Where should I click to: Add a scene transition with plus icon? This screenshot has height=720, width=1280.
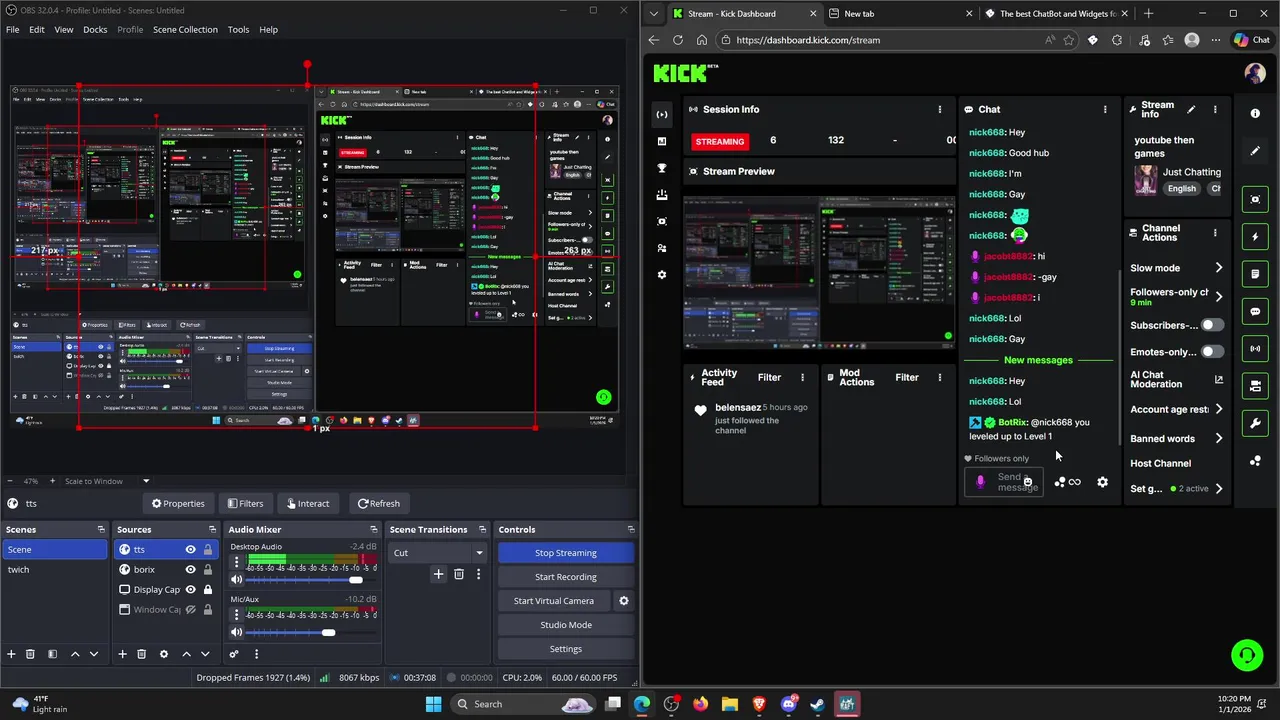438,574
